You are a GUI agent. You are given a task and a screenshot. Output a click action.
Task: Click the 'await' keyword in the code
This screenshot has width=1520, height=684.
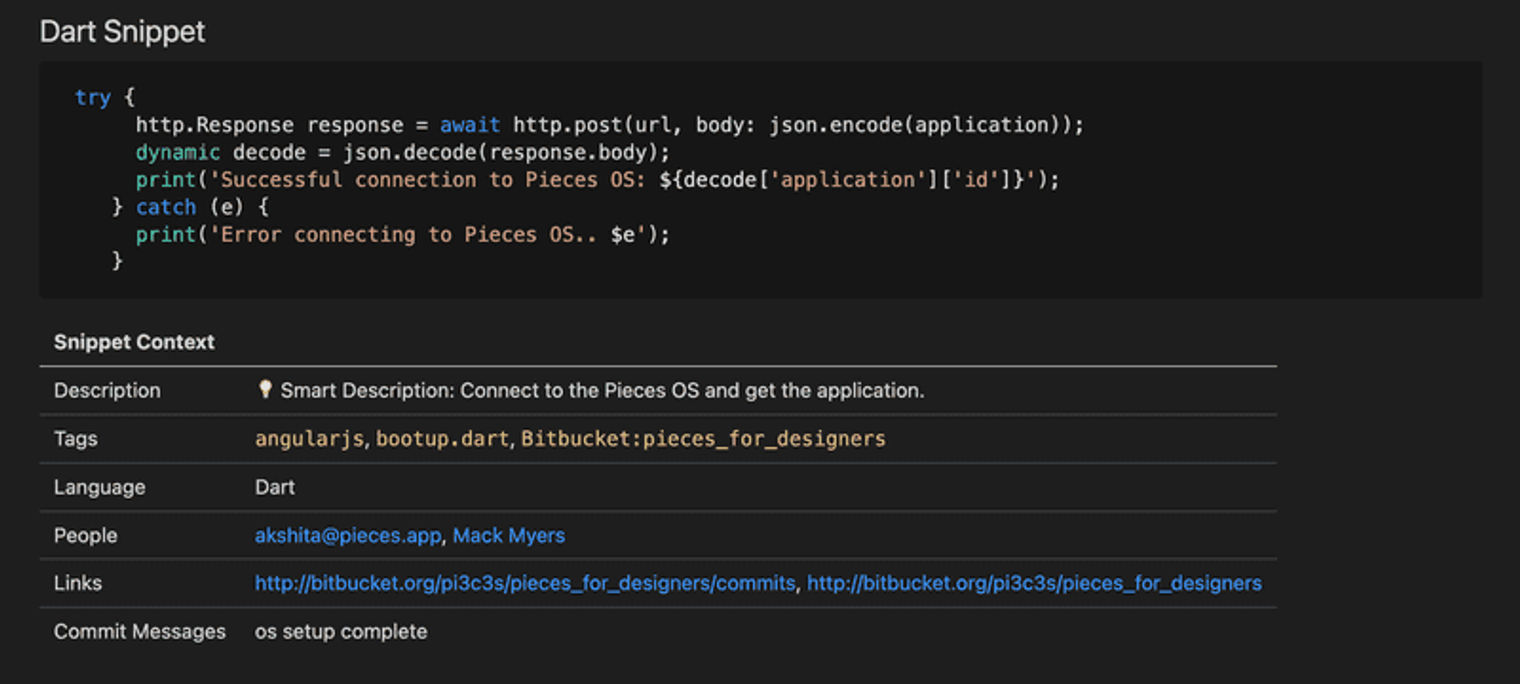pyautogui.click(x=470, y=125)
